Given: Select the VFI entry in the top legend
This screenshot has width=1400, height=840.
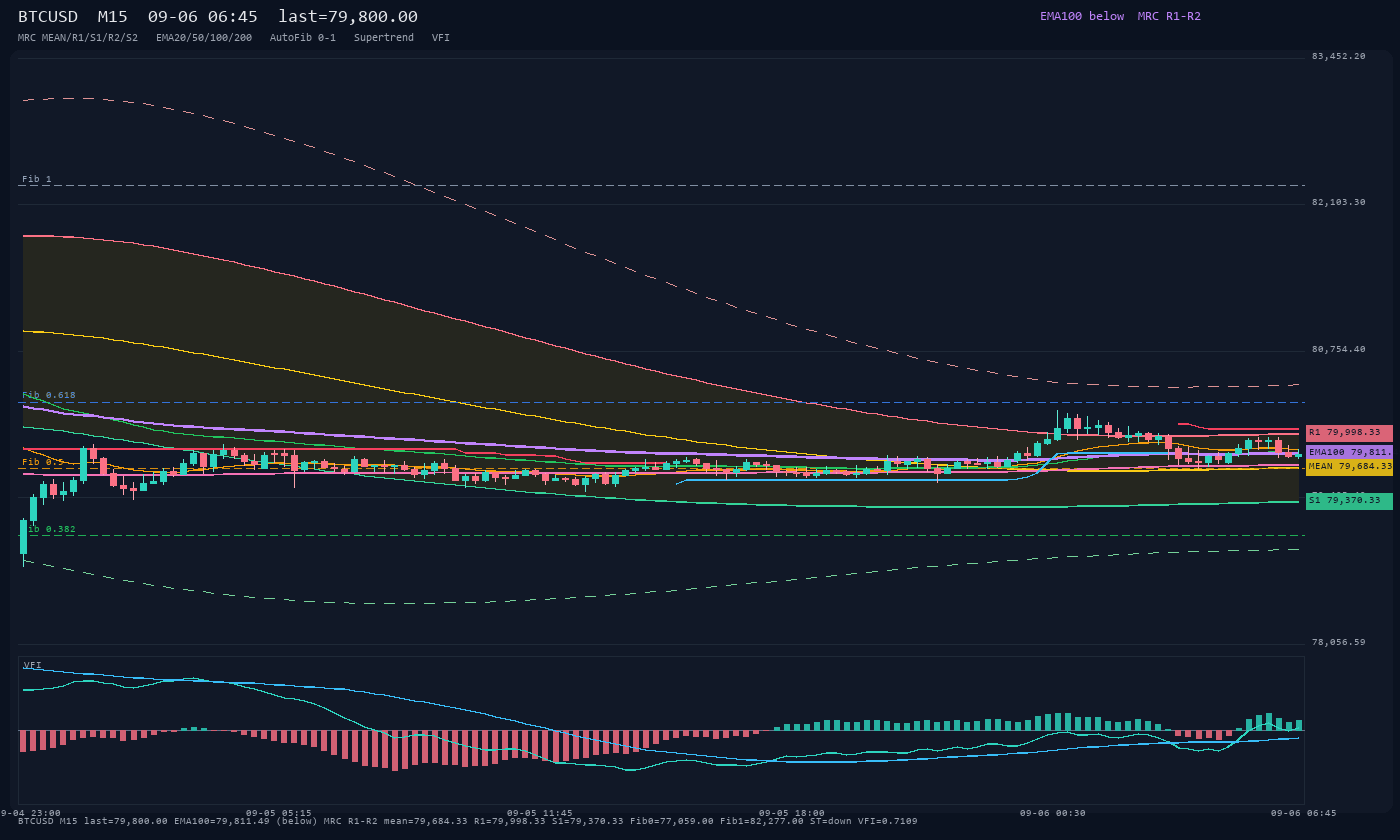Looking at the screenshot, I should [x=441, y=37].
